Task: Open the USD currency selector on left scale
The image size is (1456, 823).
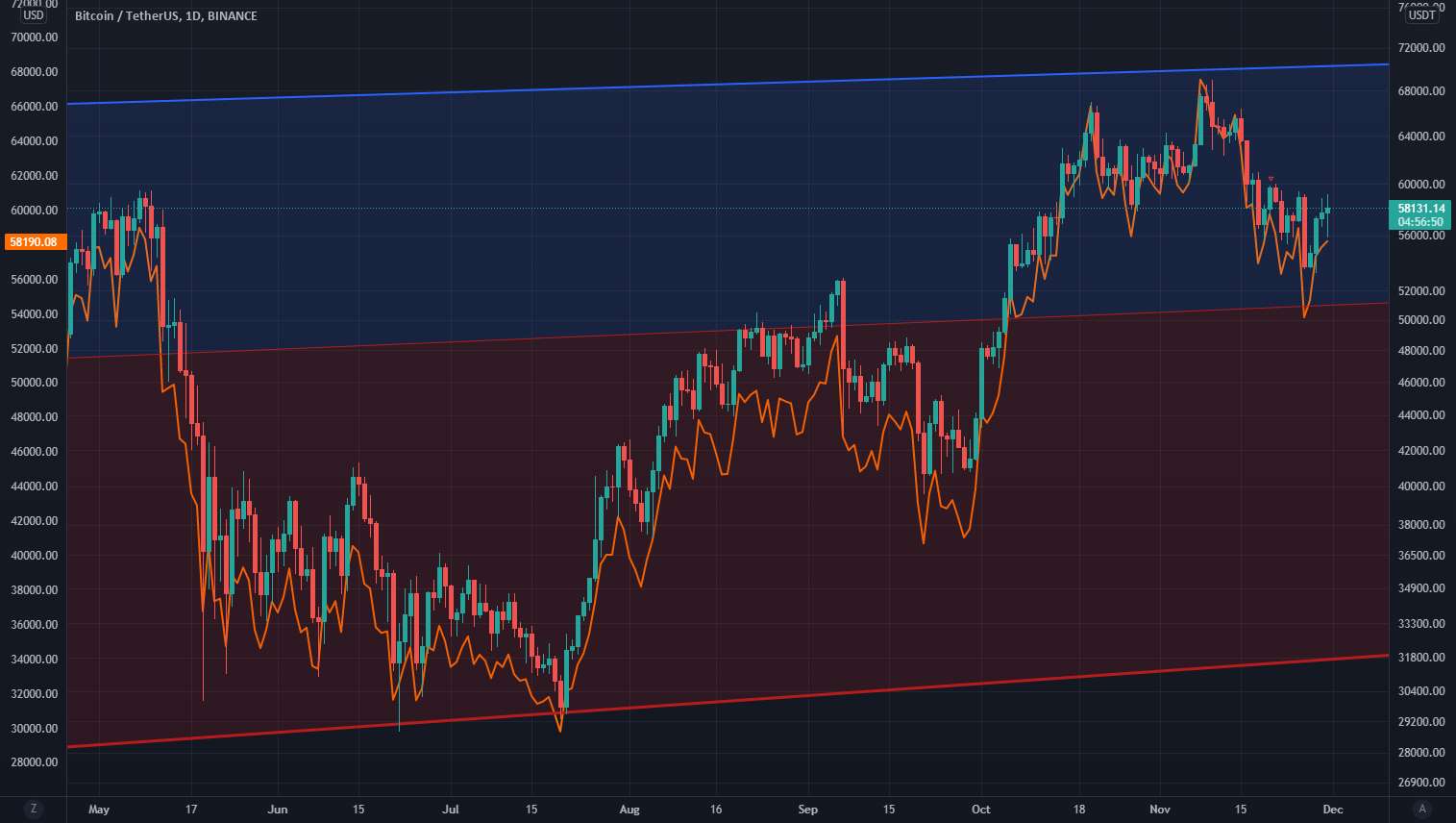Action: (33, 14)
